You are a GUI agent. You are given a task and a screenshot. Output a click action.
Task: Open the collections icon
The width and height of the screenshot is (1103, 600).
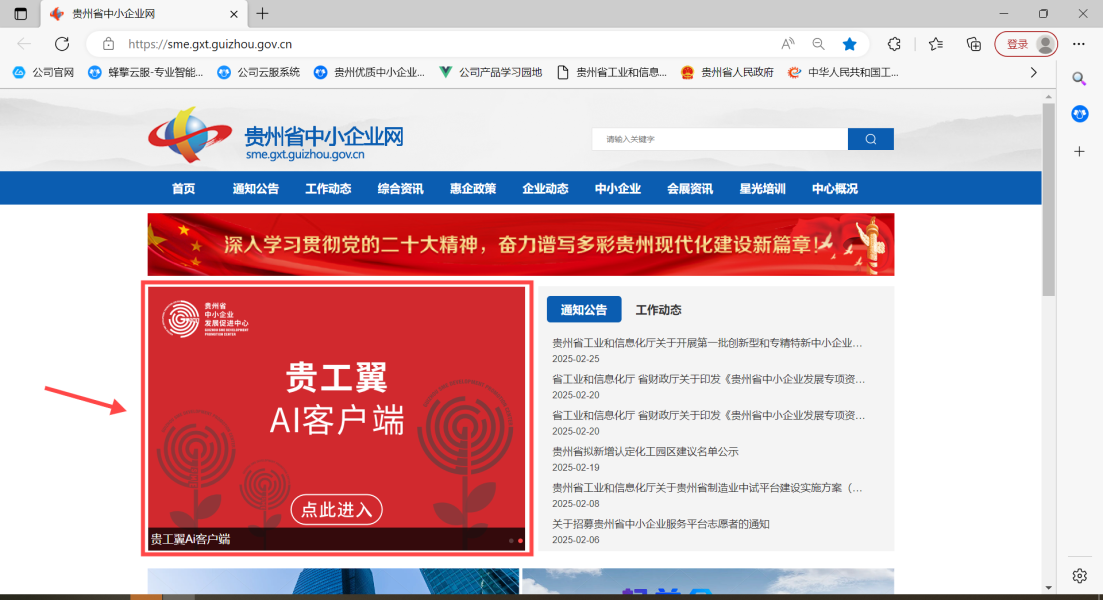point(974,44)
